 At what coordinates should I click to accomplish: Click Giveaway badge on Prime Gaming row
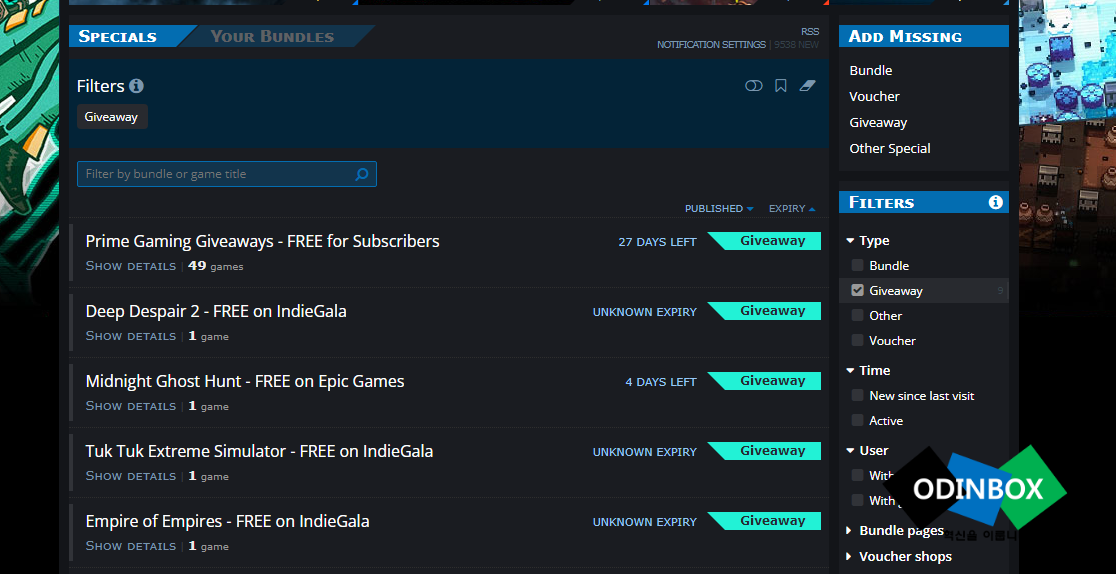[x=764, y=241]
